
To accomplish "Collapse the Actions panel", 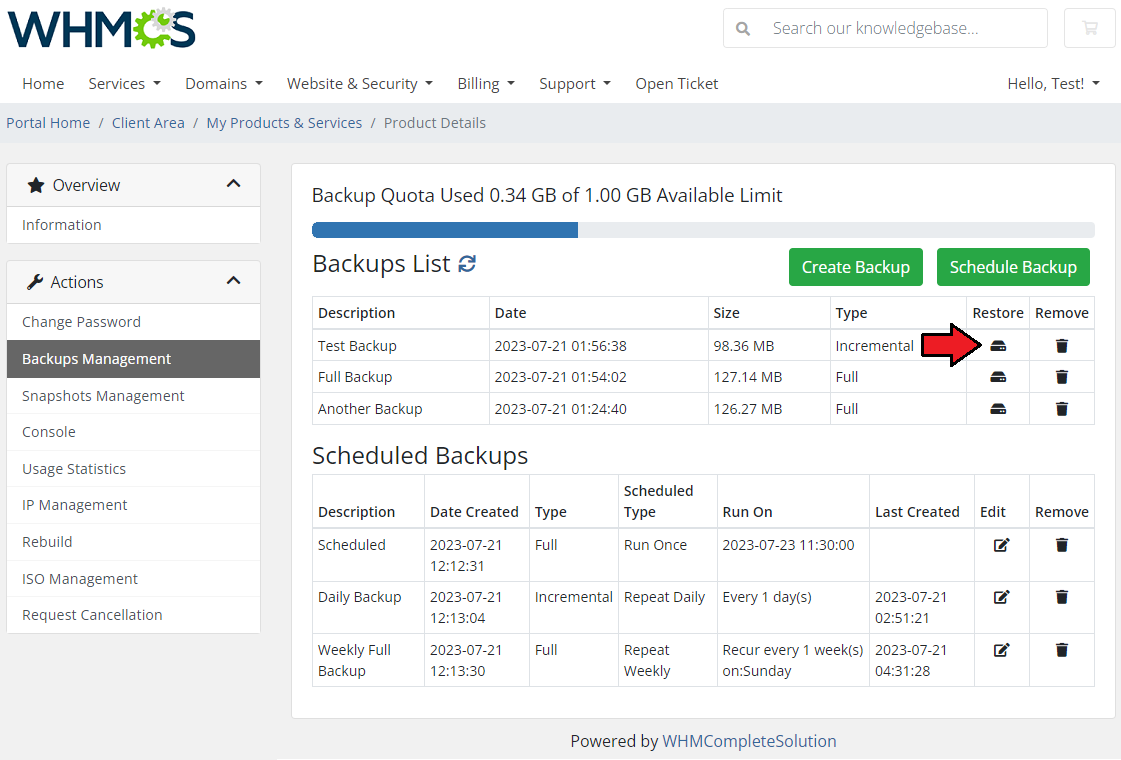I will pos(233,280).
